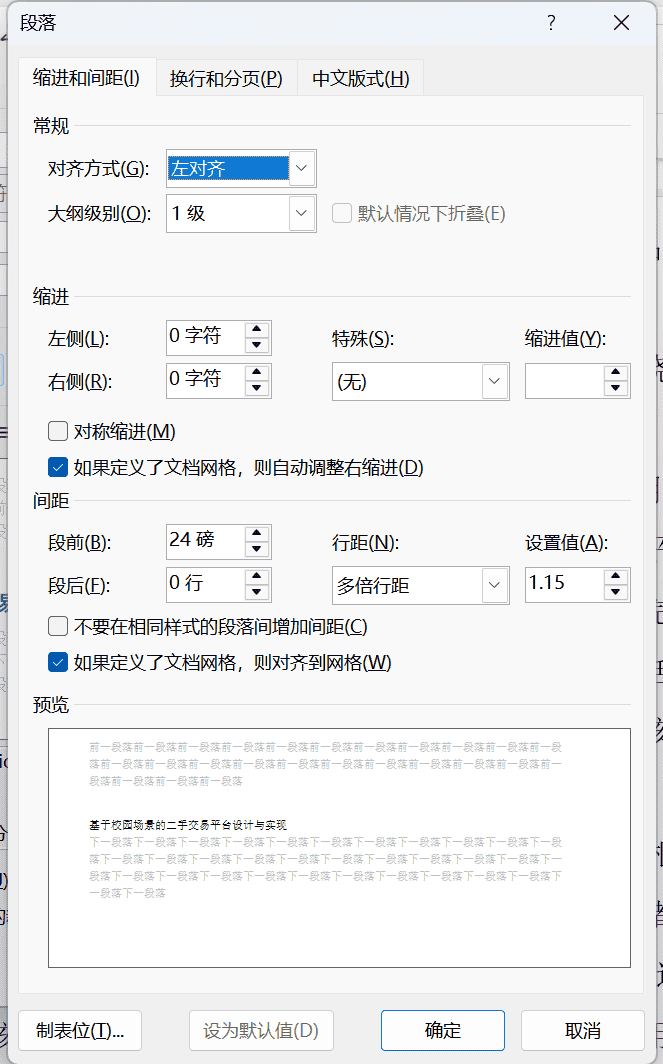Uncheck snap to grid when grid defined
Screen dimensions: 663x1064
click(58, 662)
